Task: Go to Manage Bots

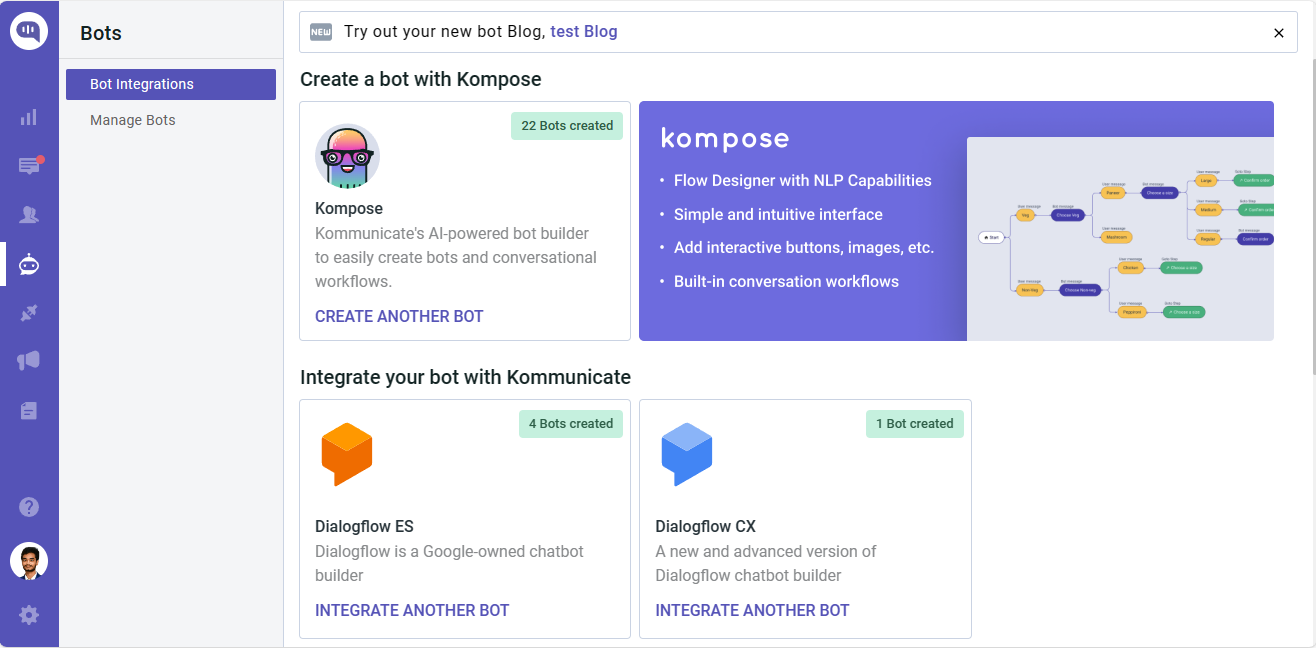Action: pos(133,120)
